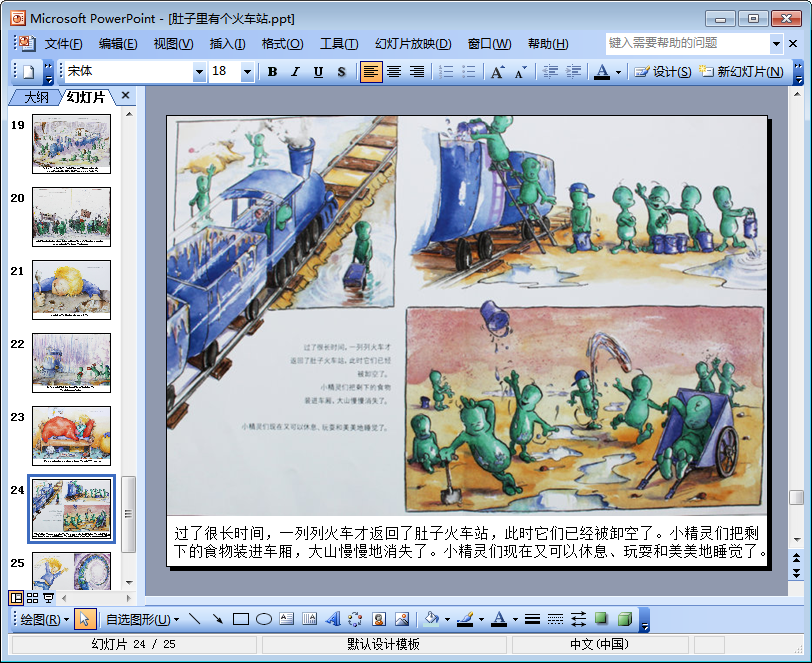Increase font size icon

(497, 71)
